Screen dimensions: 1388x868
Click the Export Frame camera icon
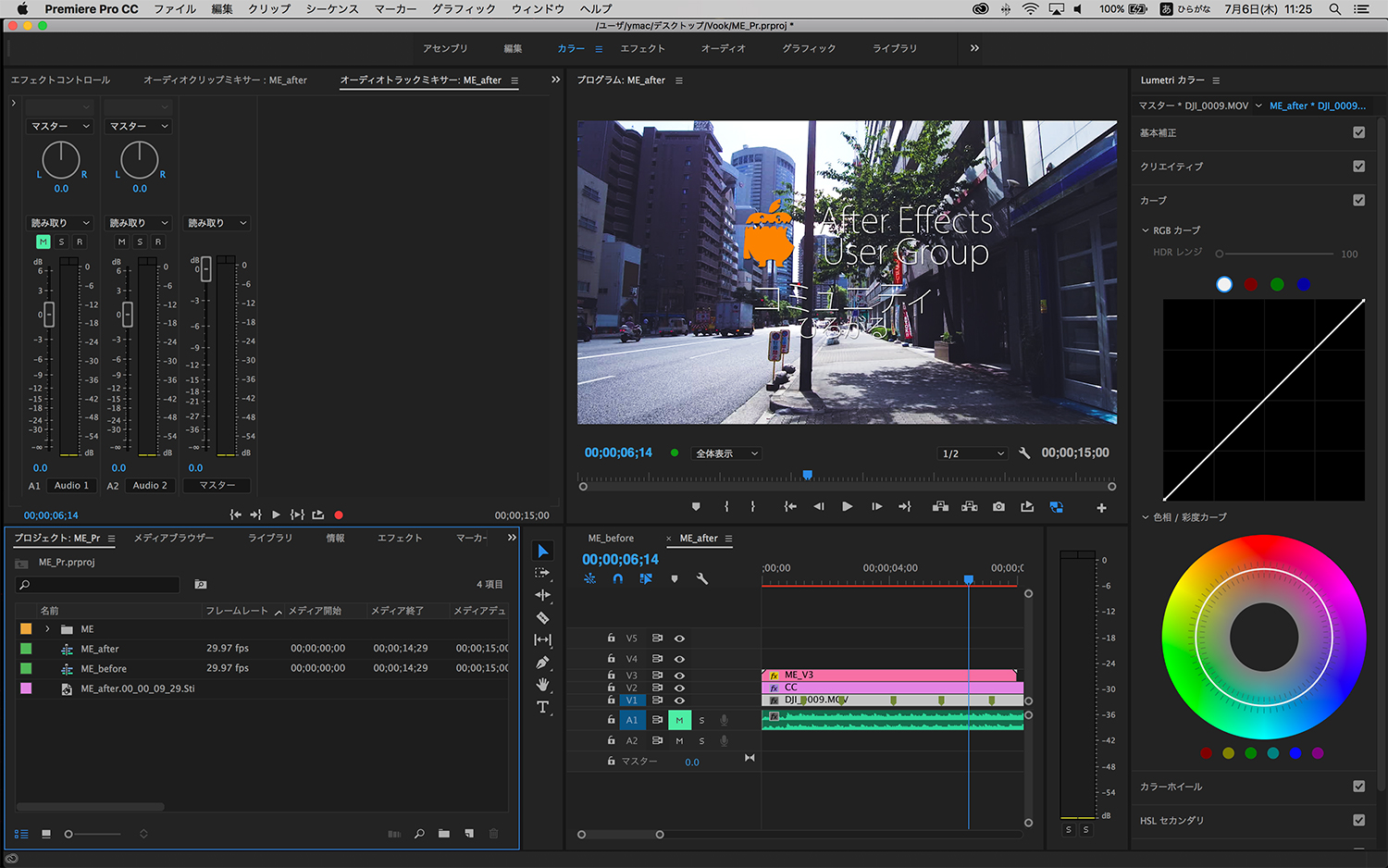pos(998,507)
